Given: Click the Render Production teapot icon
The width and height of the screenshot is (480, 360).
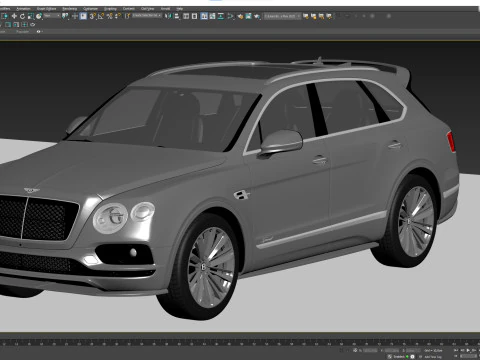Looking at the screenshot, I should point(257,16).
